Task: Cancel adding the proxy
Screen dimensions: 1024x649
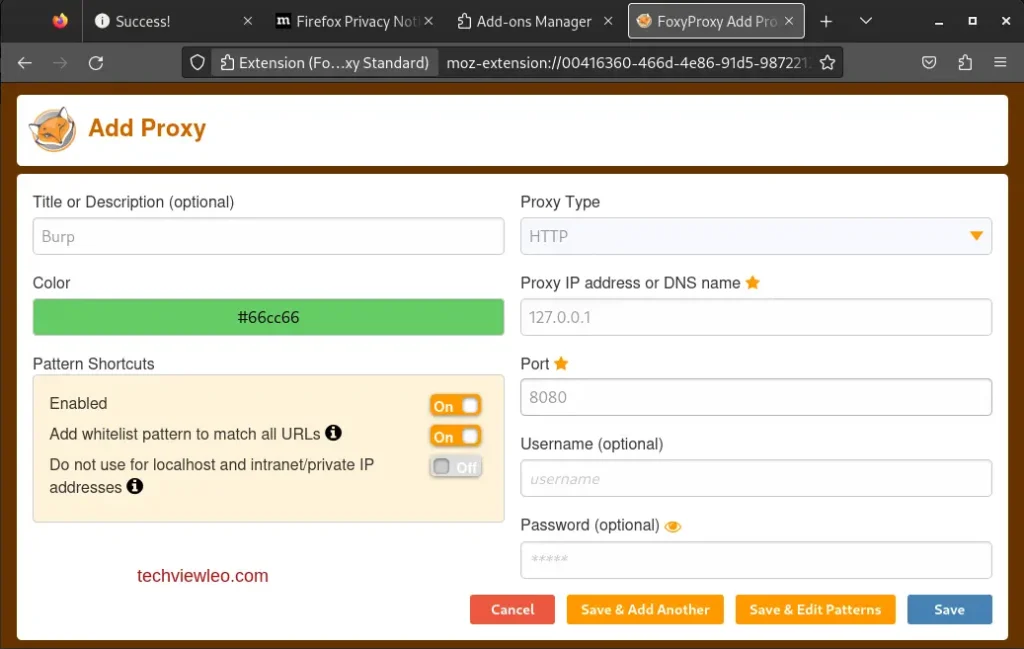Action: [x=512, y=609]
